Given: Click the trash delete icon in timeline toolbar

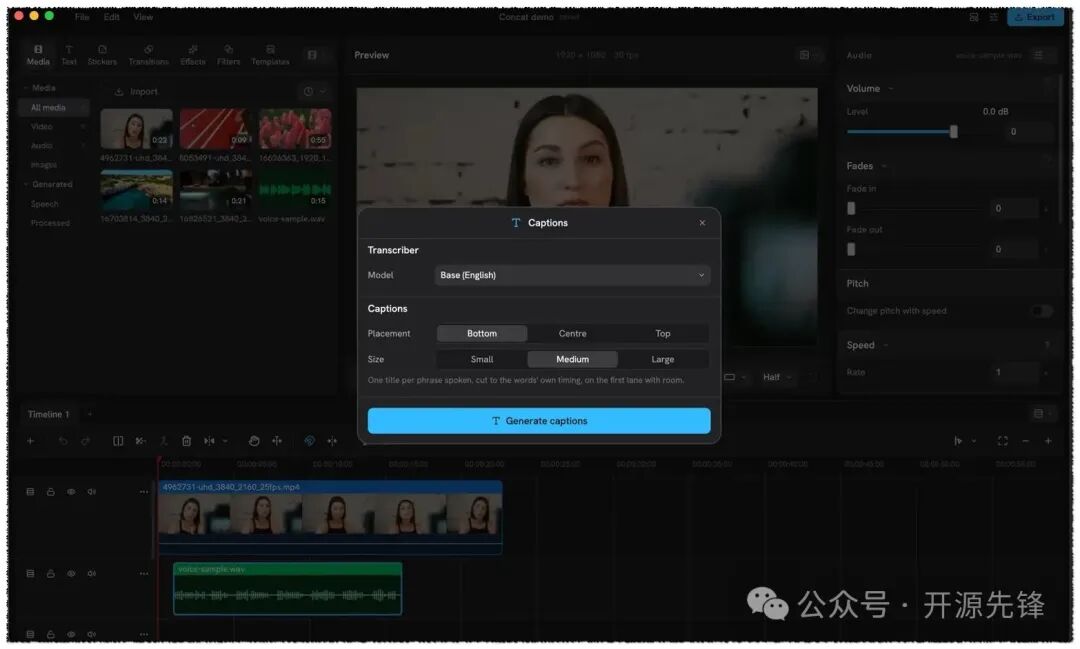Looking at the screenshot, I should pyautogui.click(x=186, y=441).
